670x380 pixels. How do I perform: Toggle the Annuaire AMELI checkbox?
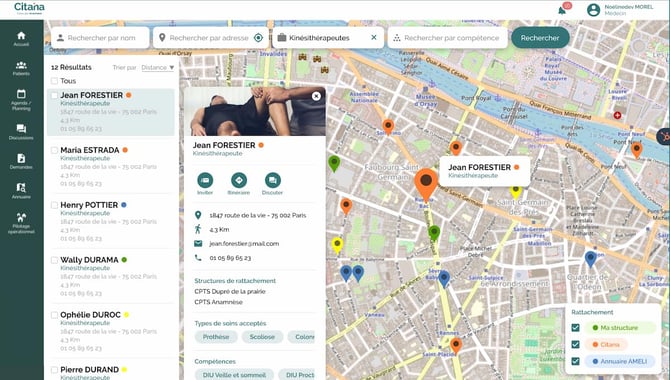point(576,361)
